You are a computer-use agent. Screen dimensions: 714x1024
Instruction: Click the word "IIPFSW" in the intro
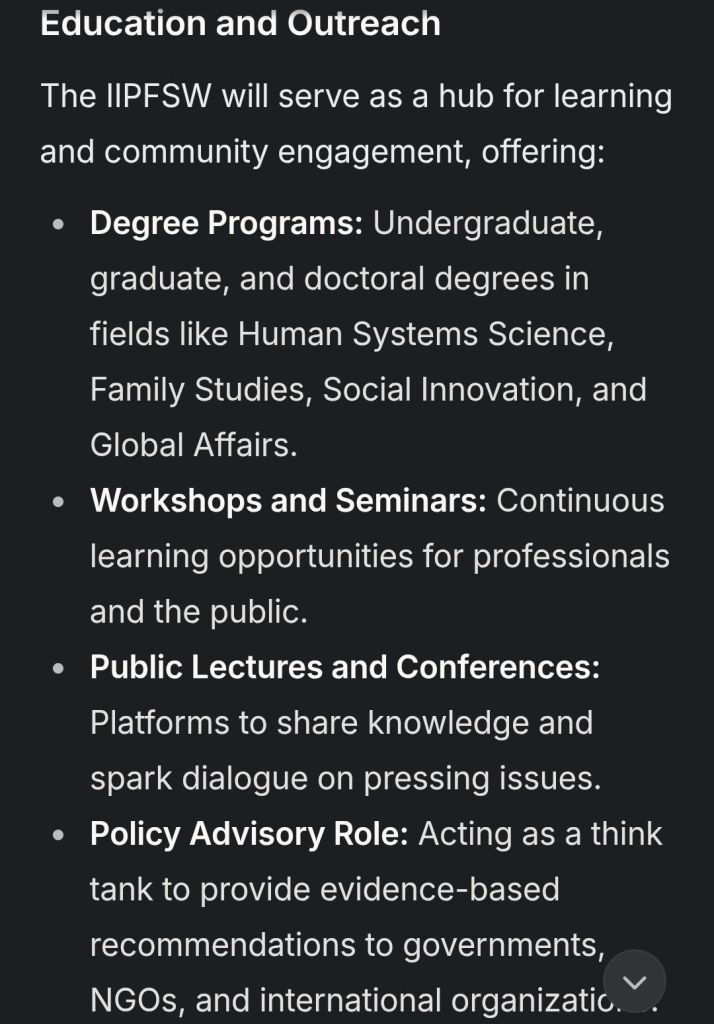tap(158, 97)
